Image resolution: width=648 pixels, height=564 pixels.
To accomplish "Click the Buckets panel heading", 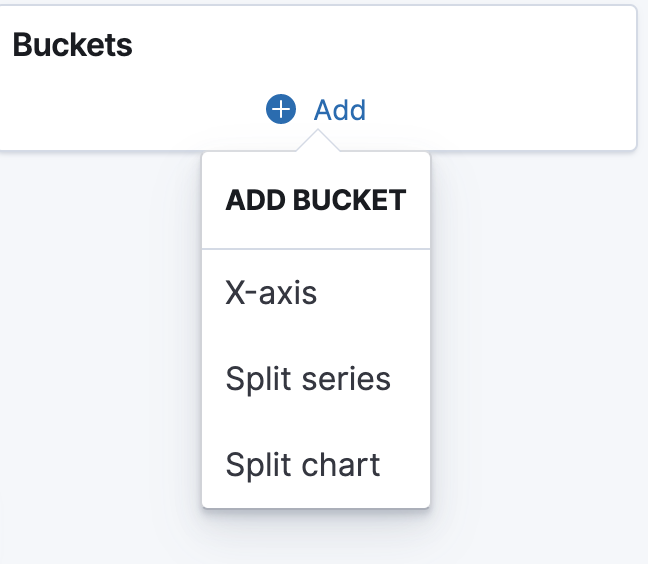I will [x=73, y=45].
